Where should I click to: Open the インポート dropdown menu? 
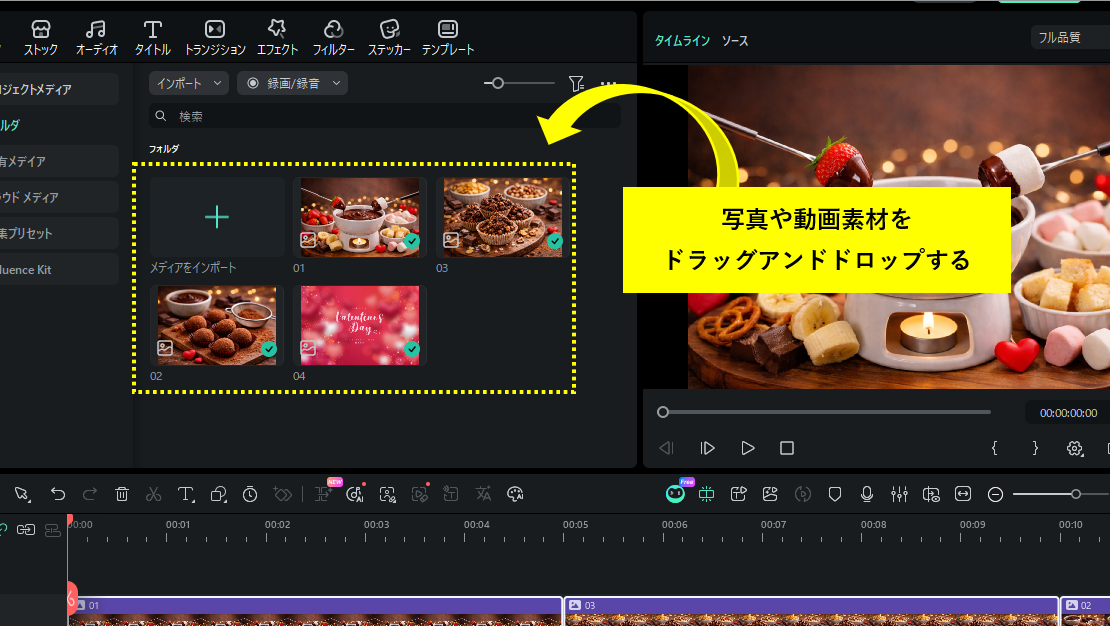[x=187, y=83]
